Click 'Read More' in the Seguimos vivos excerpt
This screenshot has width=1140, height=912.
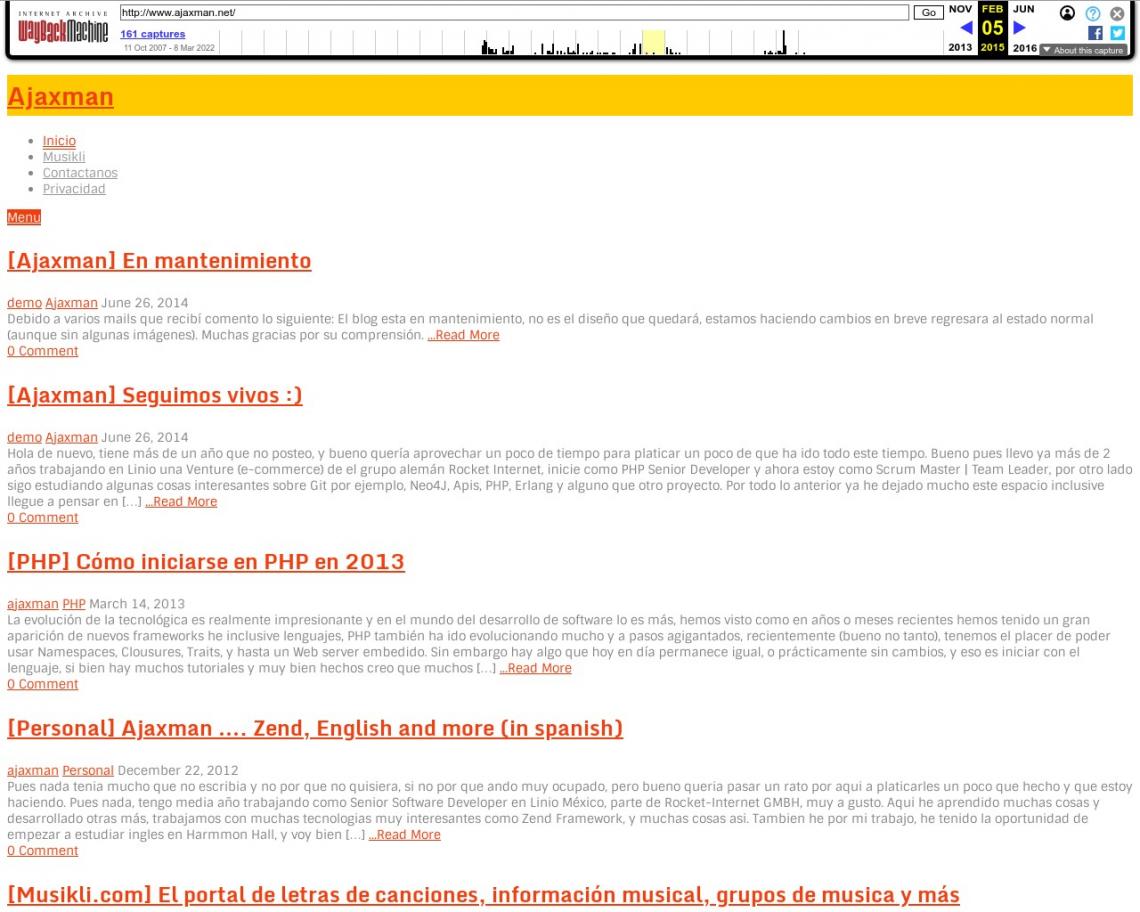pyautogui.click(x=181, y=501)
